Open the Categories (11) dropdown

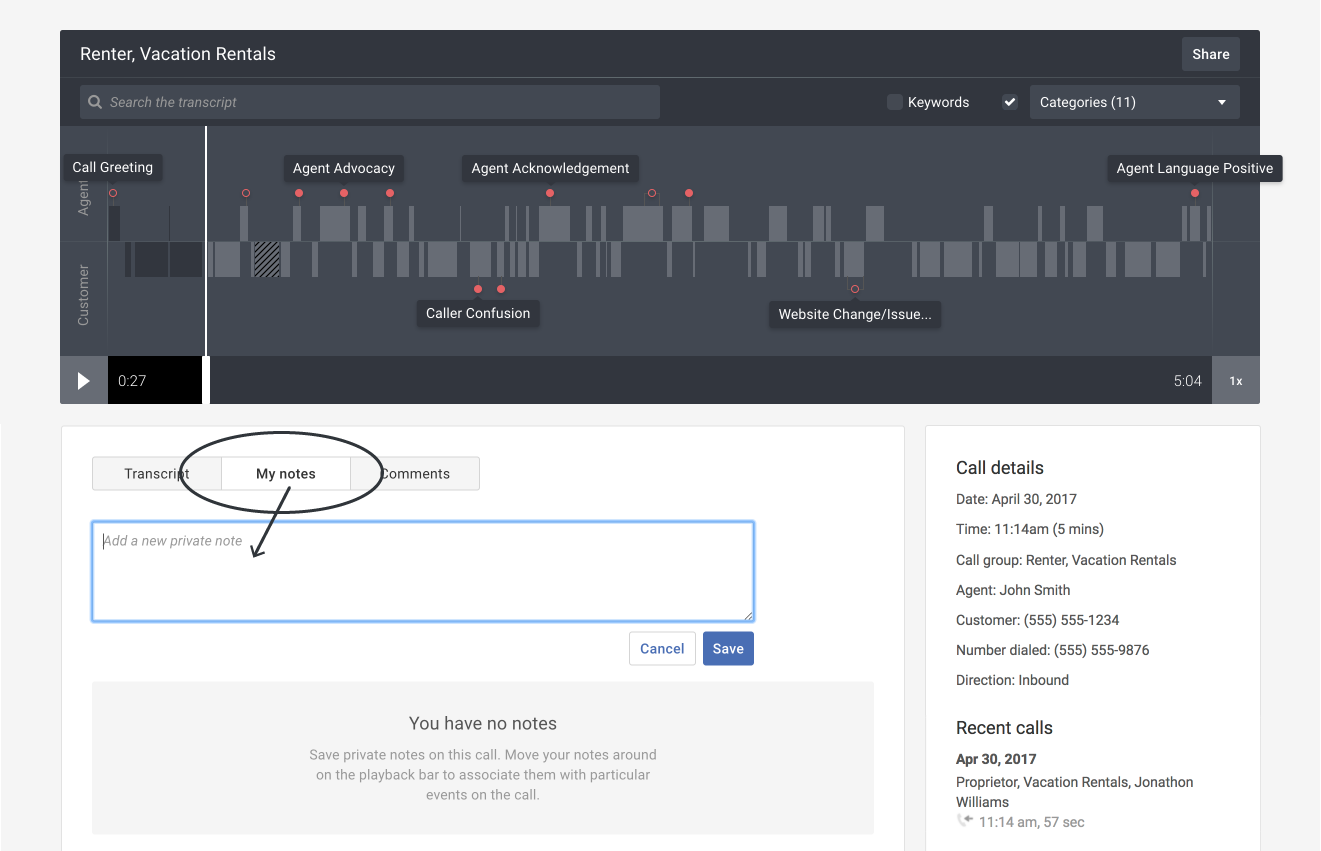[x=1134, y=102]
